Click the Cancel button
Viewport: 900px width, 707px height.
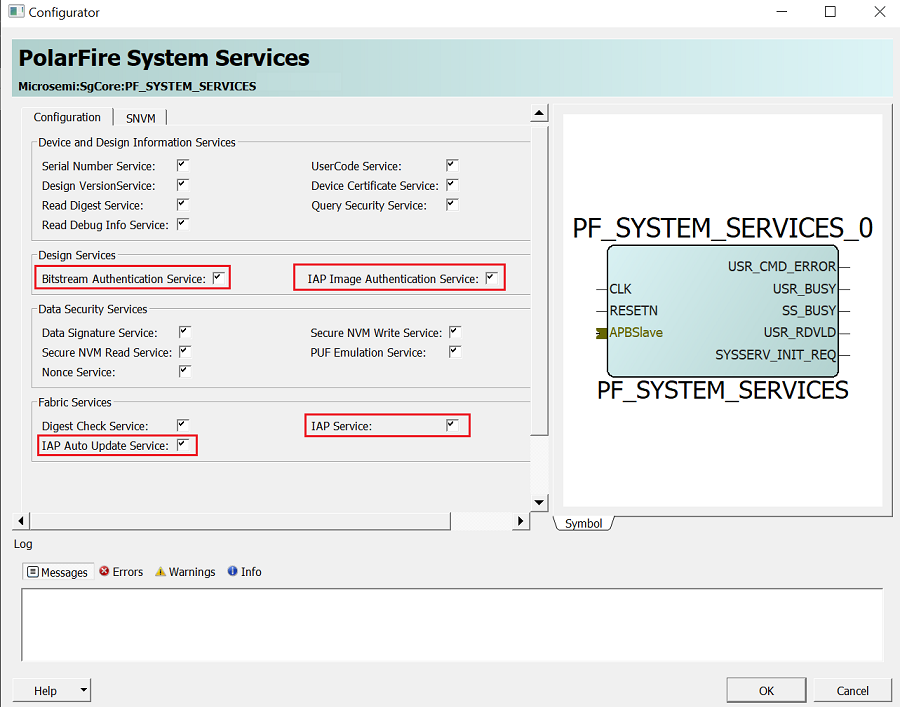(x=852, y=690)
